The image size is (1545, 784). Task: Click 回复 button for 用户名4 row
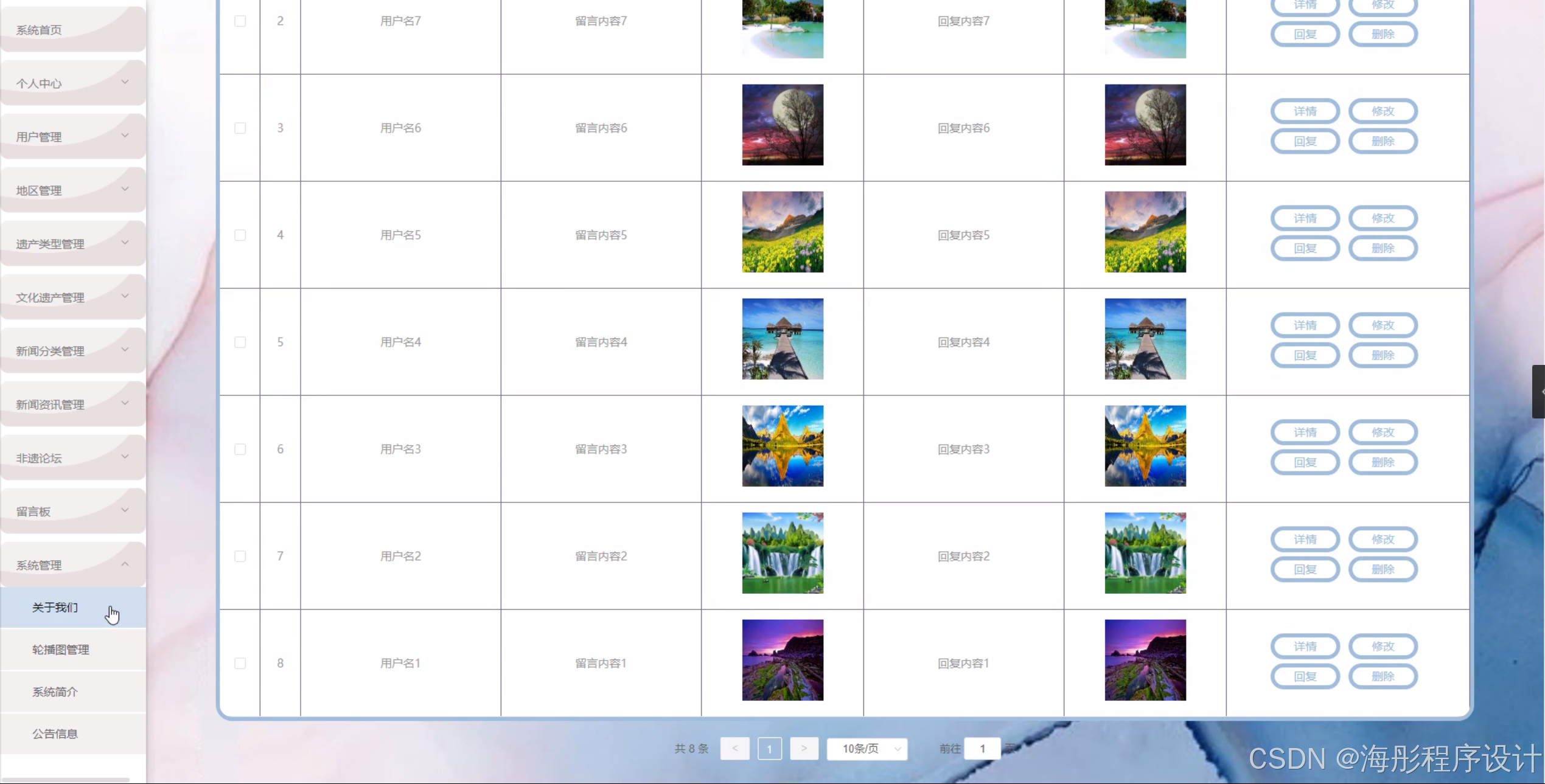(1305, 355)
